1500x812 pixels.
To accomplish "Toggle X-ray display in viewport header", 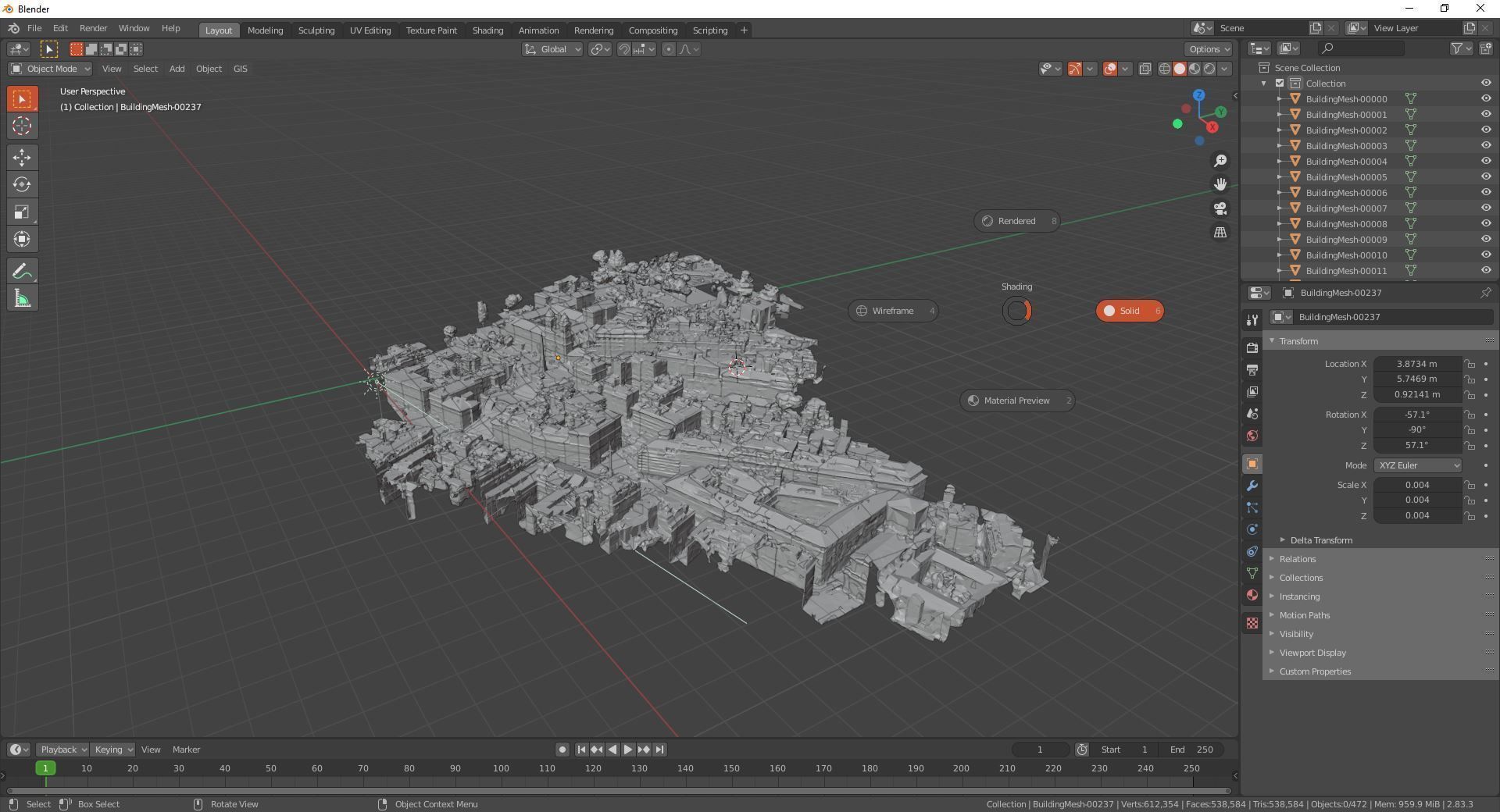I will click(x=1145, y=69).
